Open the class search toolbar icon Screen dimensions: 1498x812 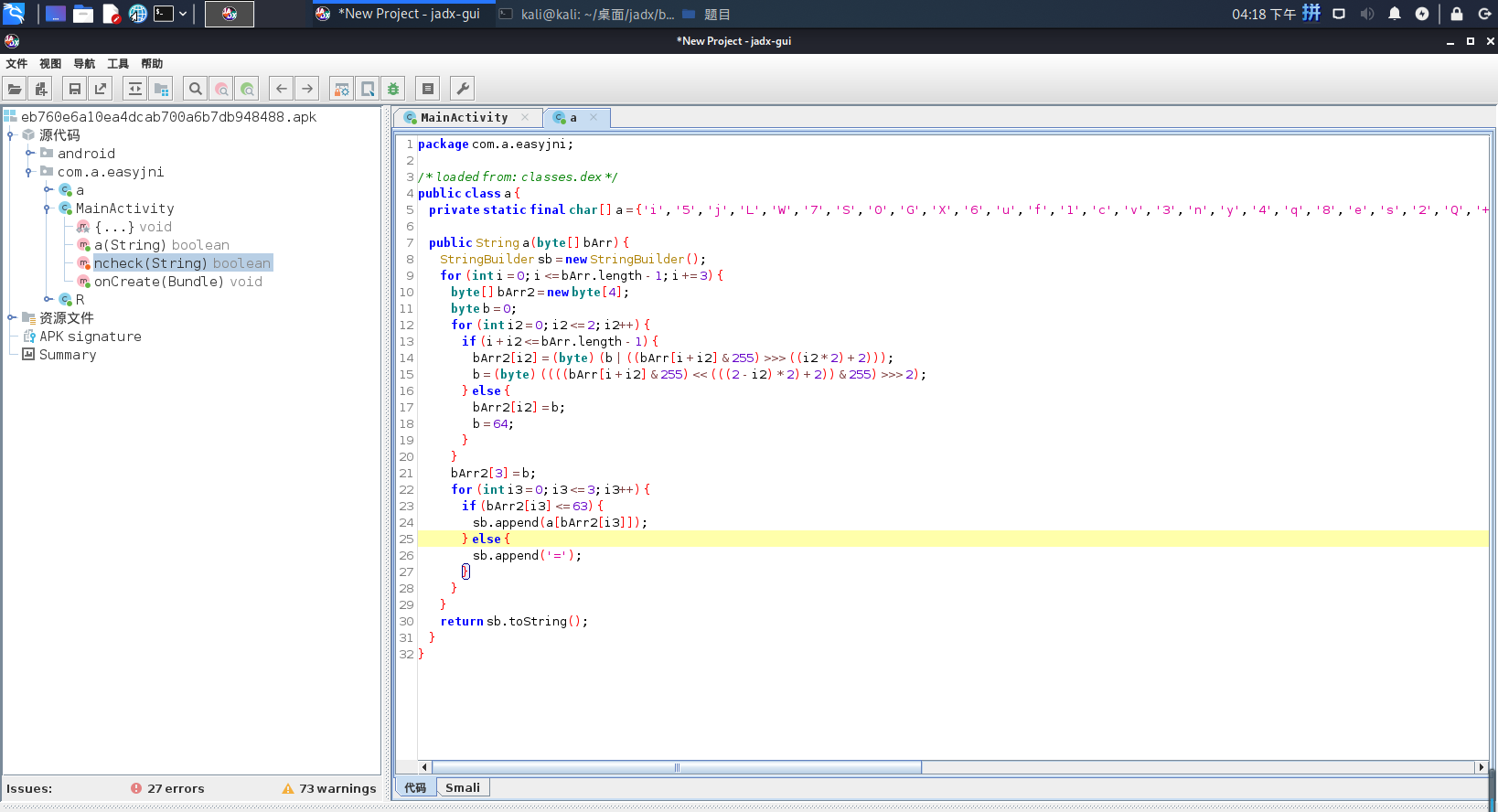click(221, 89)
